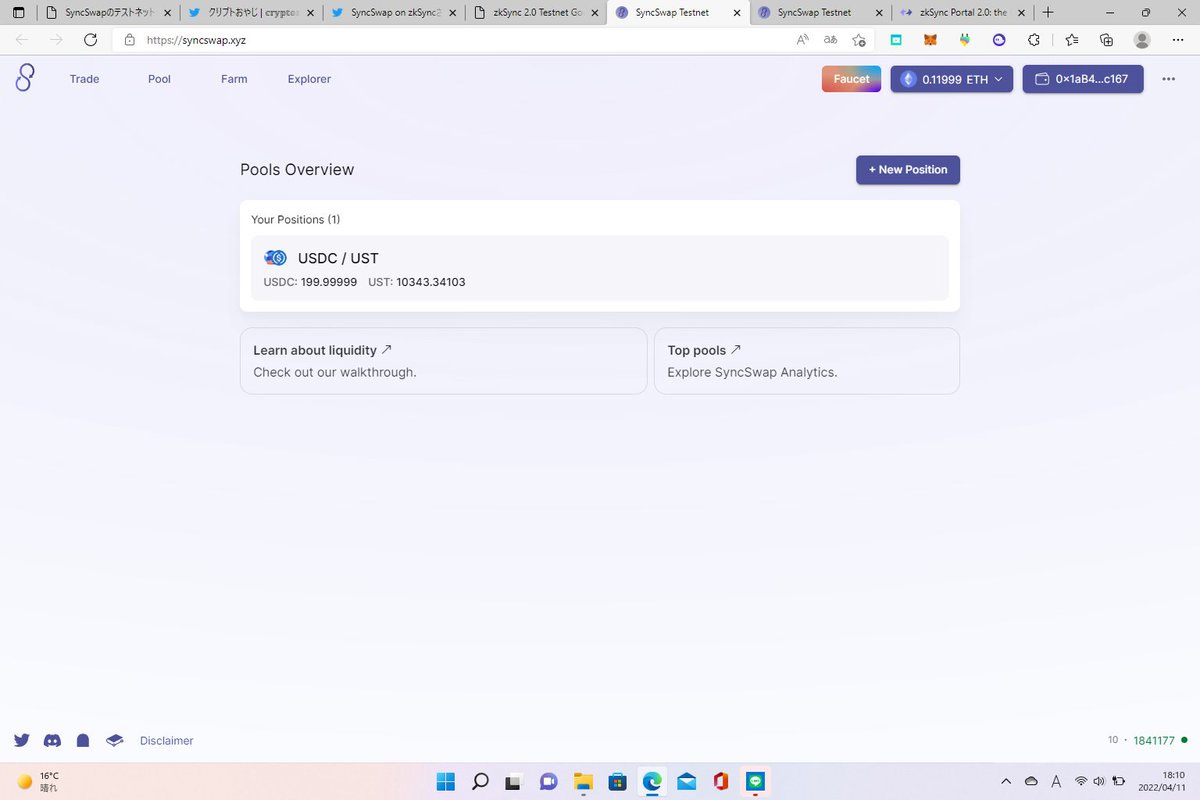The image size is (1200, 800).
Task: Click the footer ghost-shaped icon
Action: pyautogui.click(x=83, y=741)
